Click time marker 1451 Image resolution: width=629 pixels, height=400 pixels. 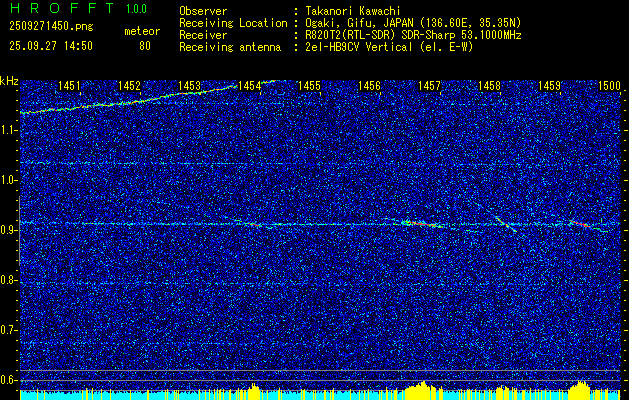pyautogui.click(x=69, y=85)
